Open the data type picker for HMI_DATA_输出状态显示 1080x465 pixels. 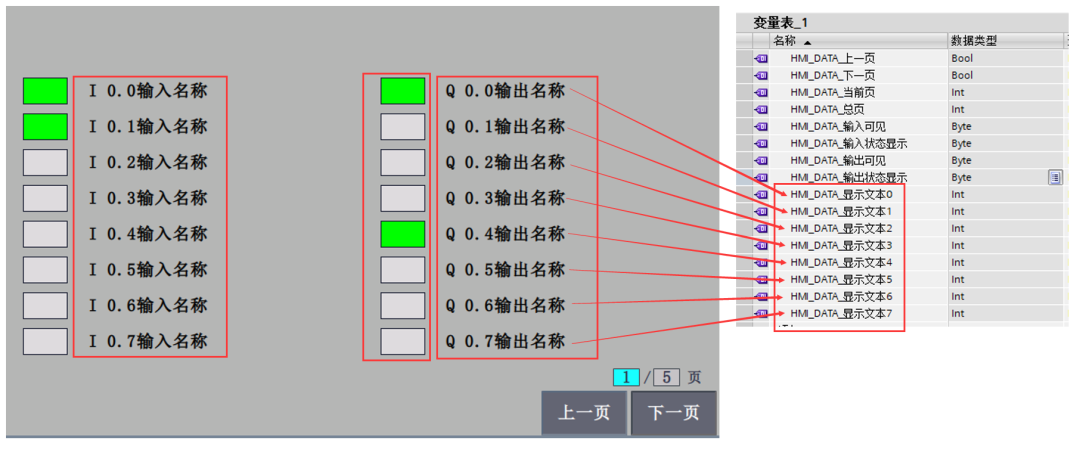click(x=1055, y=178)
